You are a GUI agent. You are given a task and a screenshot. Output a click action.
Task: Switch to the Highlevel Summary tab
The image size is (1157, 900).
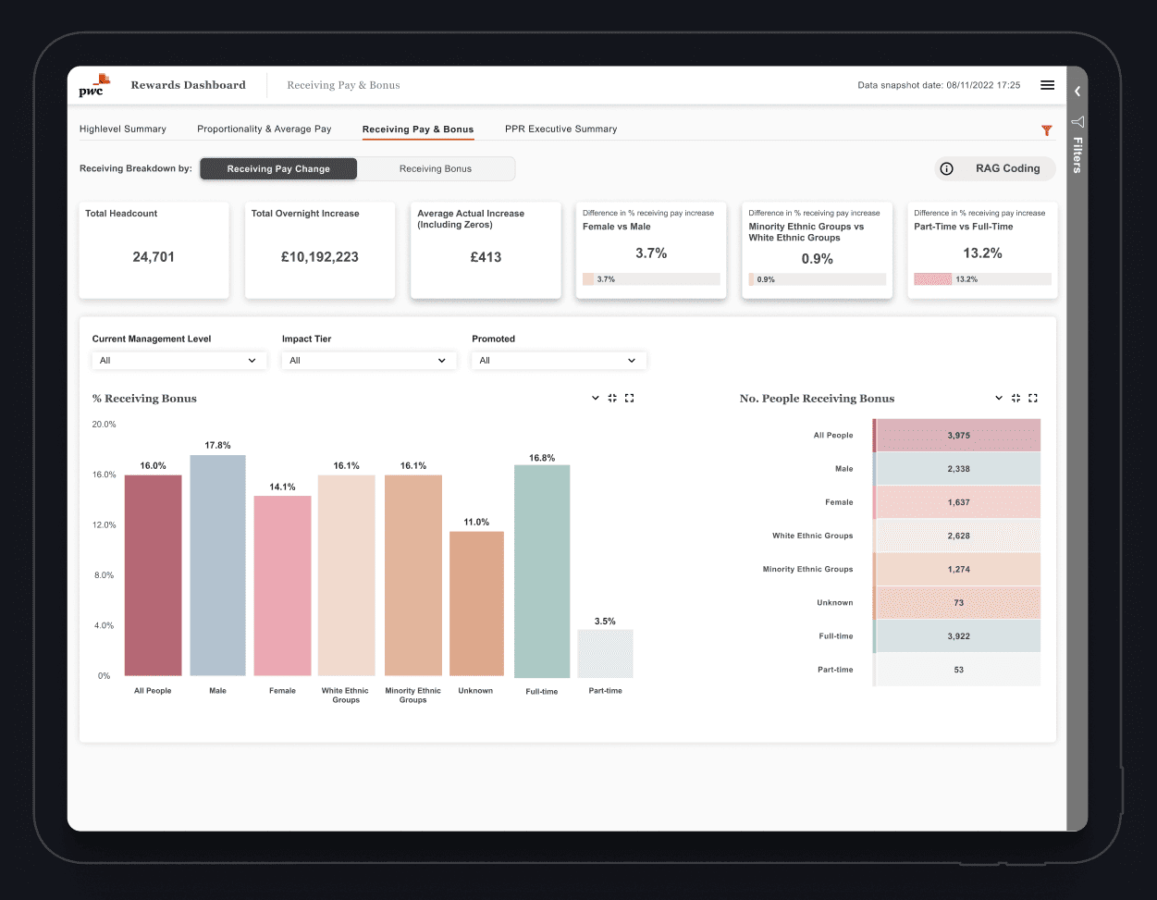pyautogui.click(x=123, y=129)
